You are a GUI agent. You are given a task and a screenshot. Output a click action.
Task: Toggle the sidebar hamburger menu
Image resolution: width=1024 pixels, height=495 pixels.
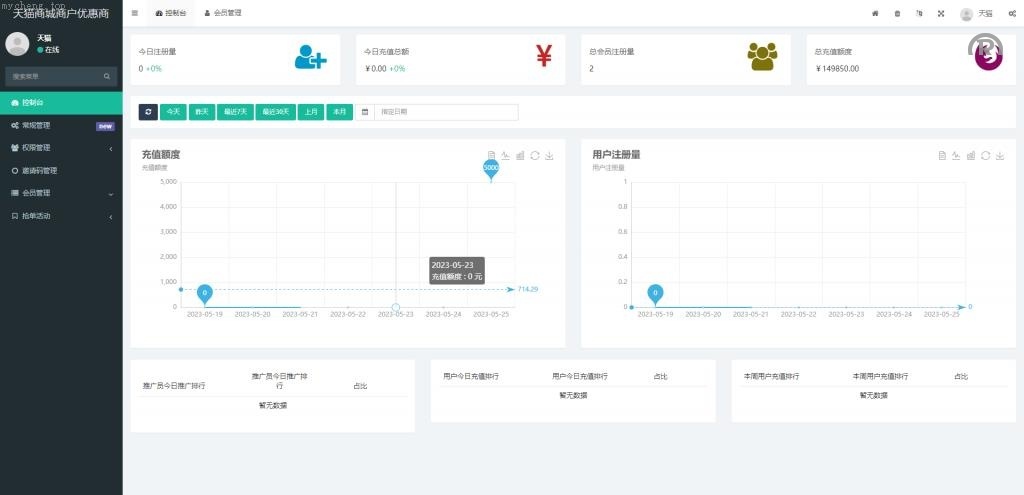pos(135,13)
